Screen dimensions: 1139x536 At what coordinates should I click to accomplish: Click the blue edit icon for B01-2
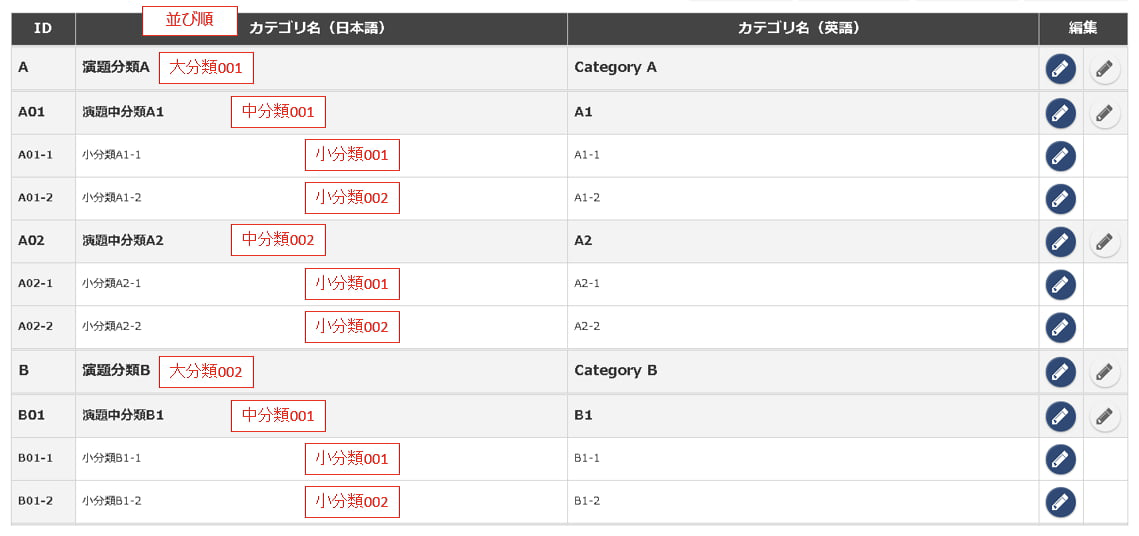pyautogui.click(x=1060, y=501)
